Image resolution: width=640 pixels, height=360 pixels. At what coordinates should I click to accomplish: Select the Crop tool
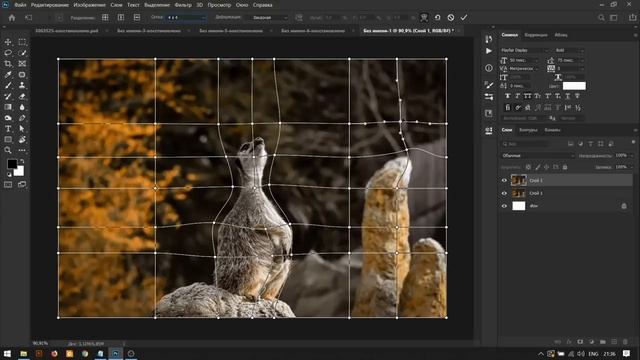pyautogui.click(x=8, y=64)
